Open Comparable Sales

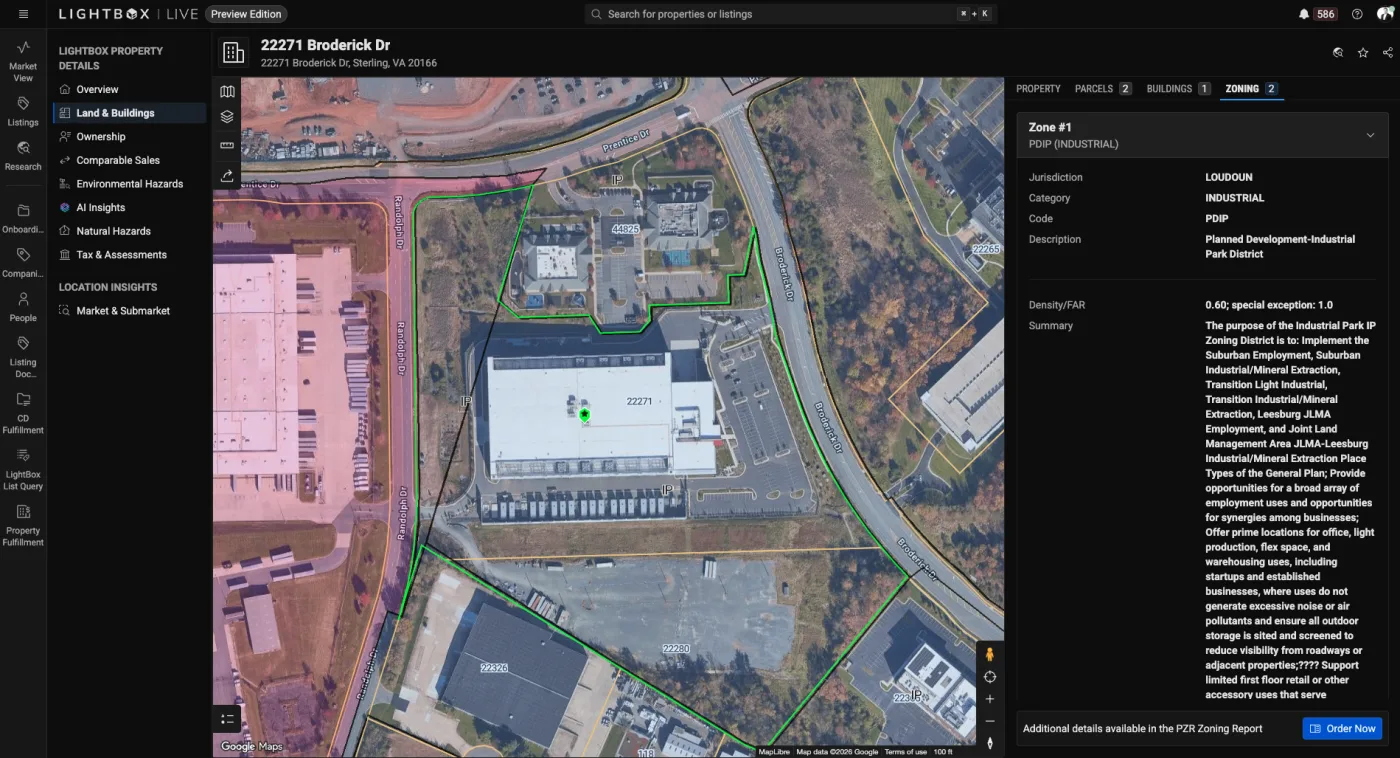pyautogui.click(x=131, y=160)
